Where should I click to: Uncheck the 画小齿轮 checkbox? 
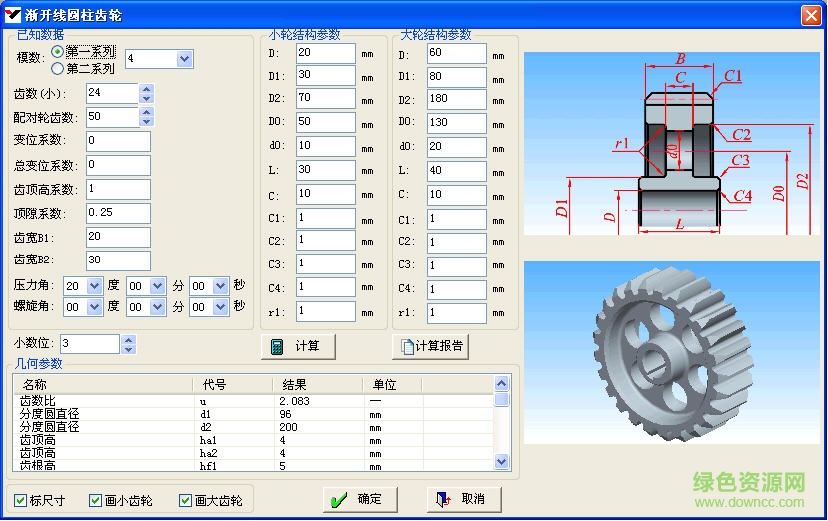click(x=95, y=501)
